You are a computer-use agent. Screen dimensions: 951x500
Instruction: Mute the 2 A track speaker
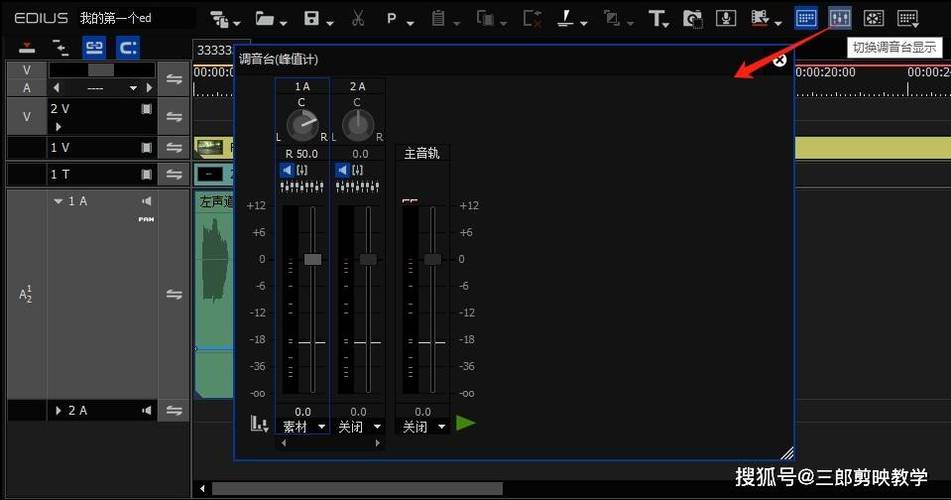146,411
